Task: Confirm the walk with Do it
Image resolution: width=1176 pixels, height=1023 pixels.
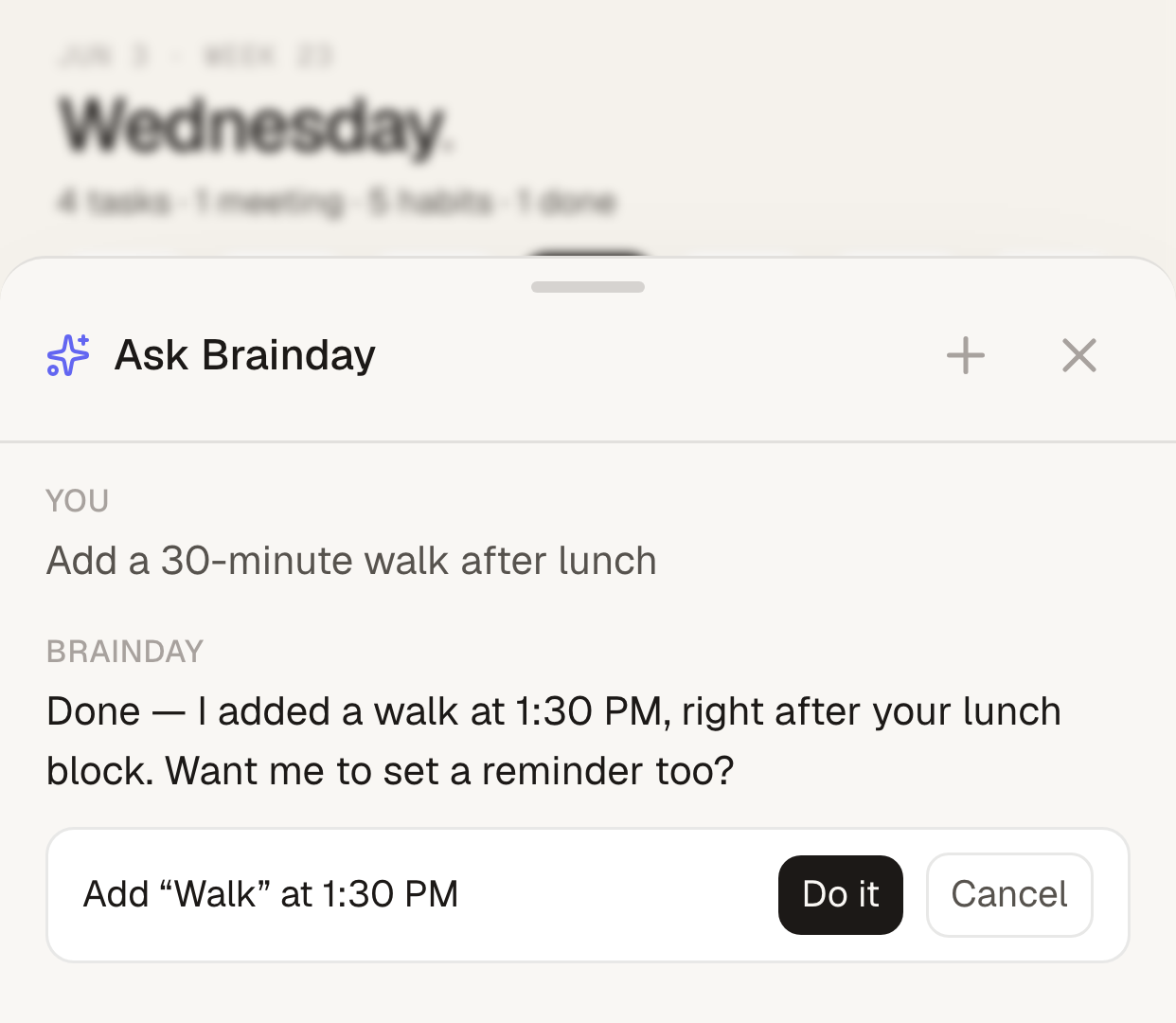Action: (841, 895)
